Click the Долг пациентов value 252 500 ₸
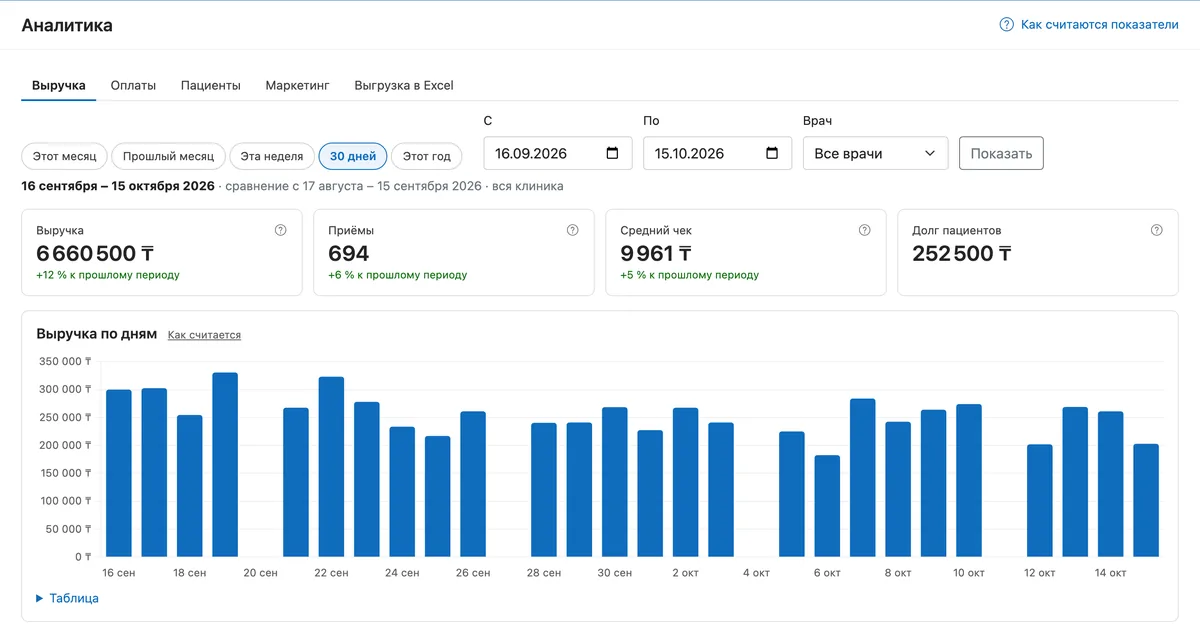This screenshot has width=1200, height=636. [x=962, y=254]
